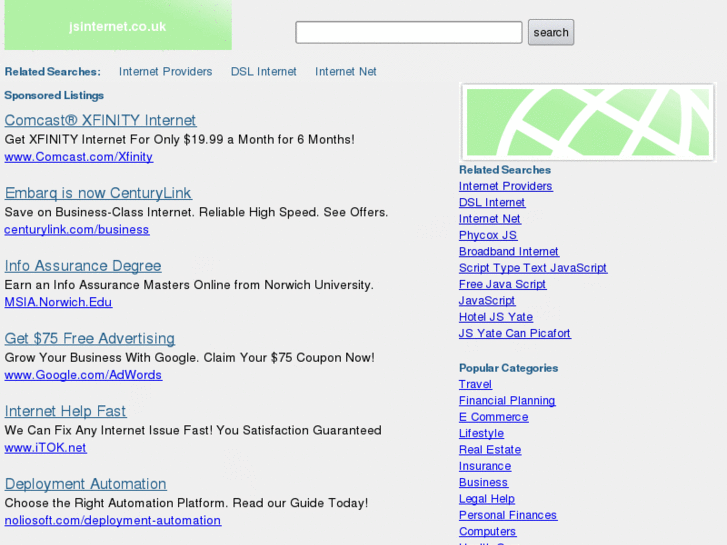Open top Related Searches link DSL Internet
This screenshot has width=727, height=545.
coord(263,71)
